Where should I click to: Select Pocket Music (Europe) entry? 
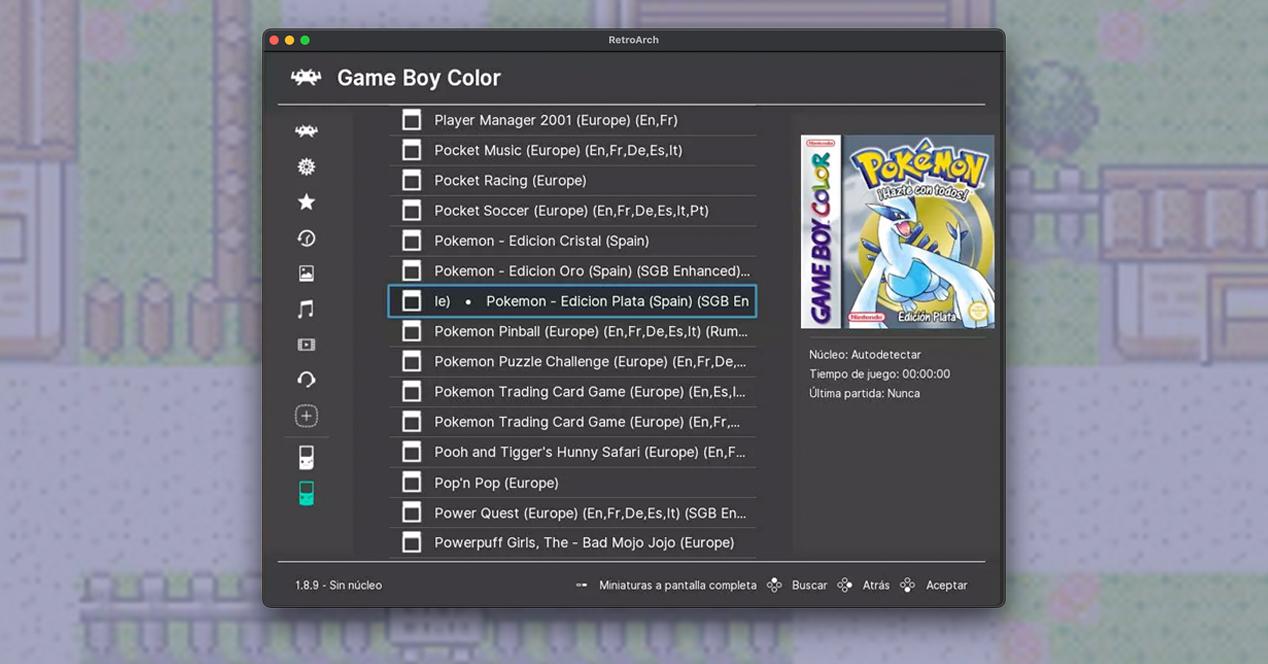pyautogui.click(x=573, y=150)
